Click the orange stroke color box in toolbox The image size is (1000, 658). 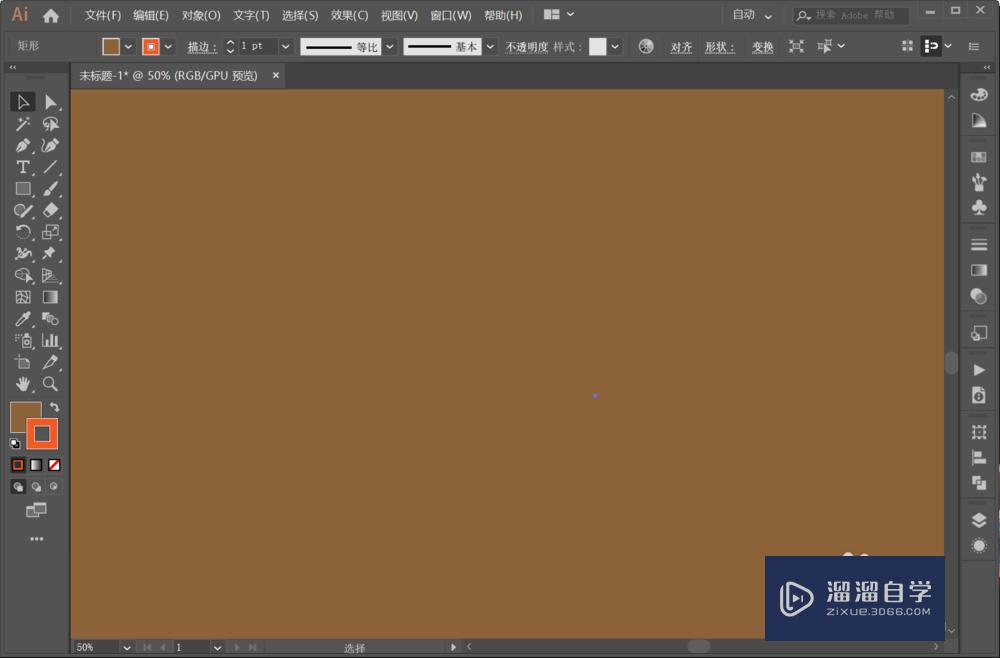point(42,434)
